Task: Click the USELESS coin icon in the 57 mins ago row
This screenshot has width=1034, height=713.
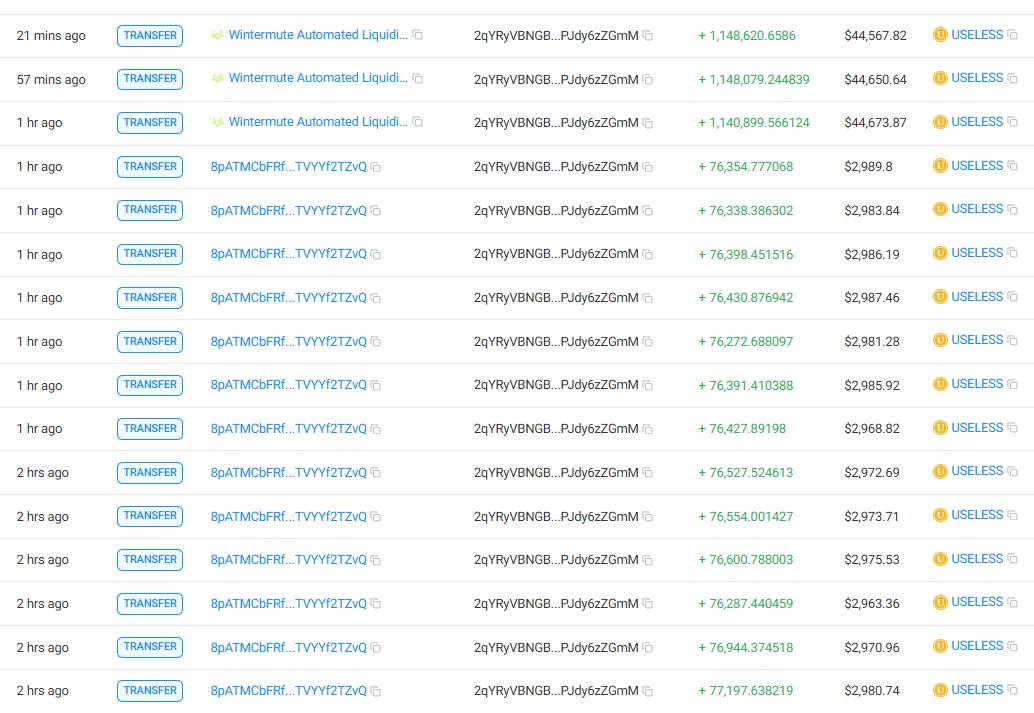Action: pyautogui.click(x=939, y=78)
